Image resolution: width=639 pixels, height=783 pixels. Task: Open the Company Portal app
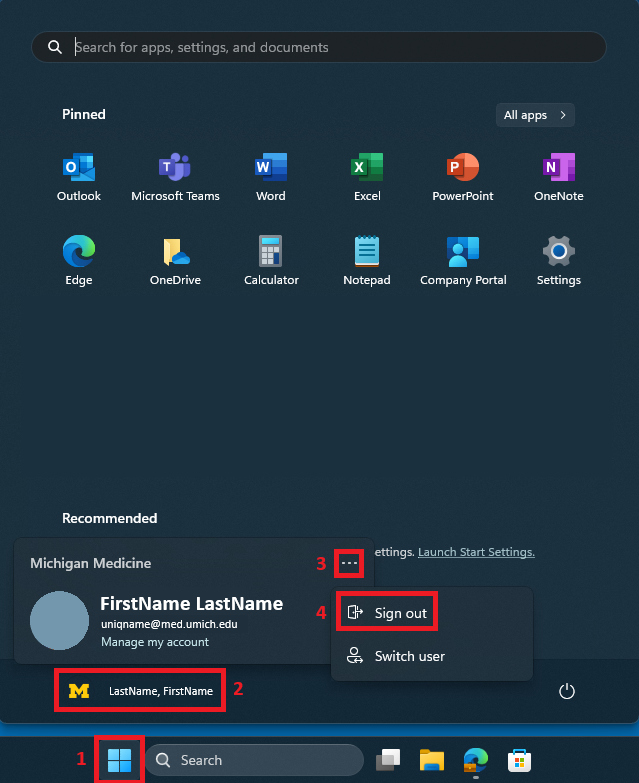463,260
